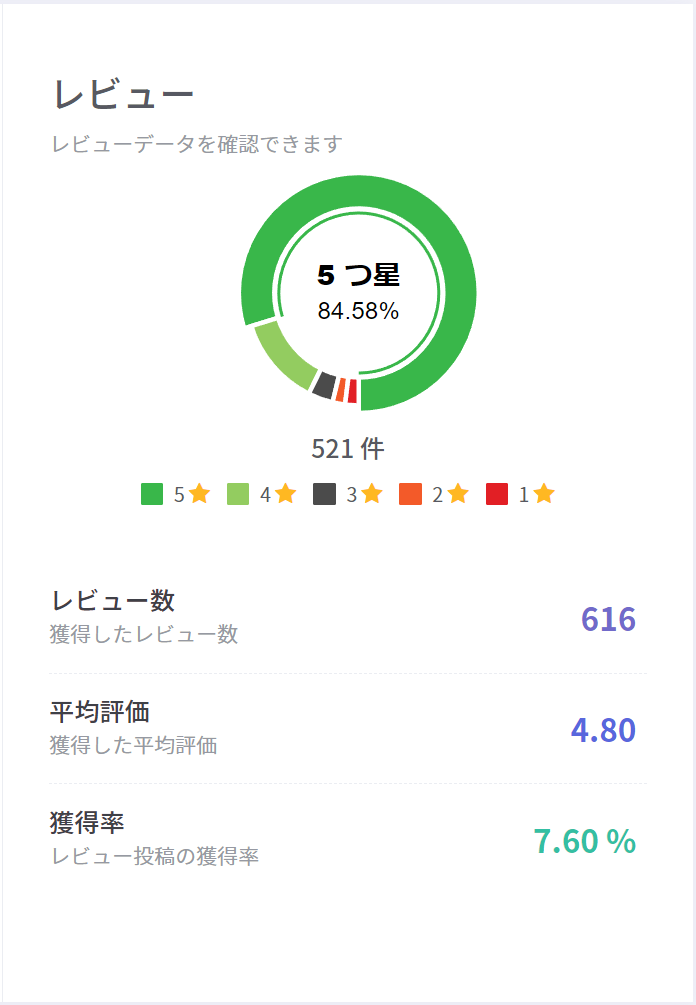Toggle the 1-star red legend swatch
696x1005 pixels.
497,494
